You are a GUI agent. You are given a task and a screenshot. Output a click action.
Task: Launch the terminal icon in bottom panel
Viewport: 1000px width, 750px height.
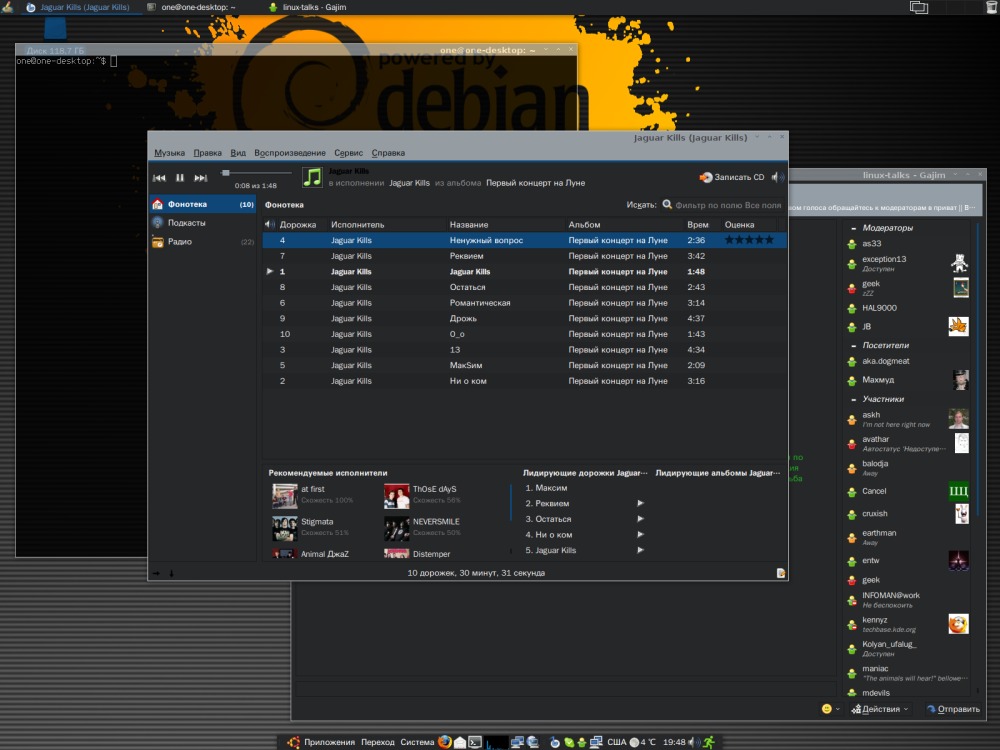(475, 742)
